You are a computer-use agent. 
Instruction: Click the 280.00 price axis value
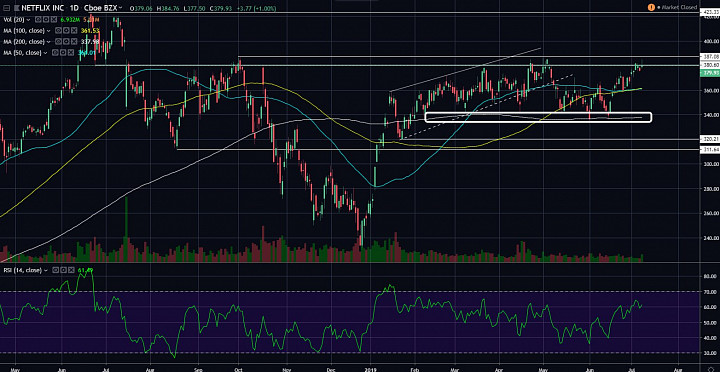710,189
